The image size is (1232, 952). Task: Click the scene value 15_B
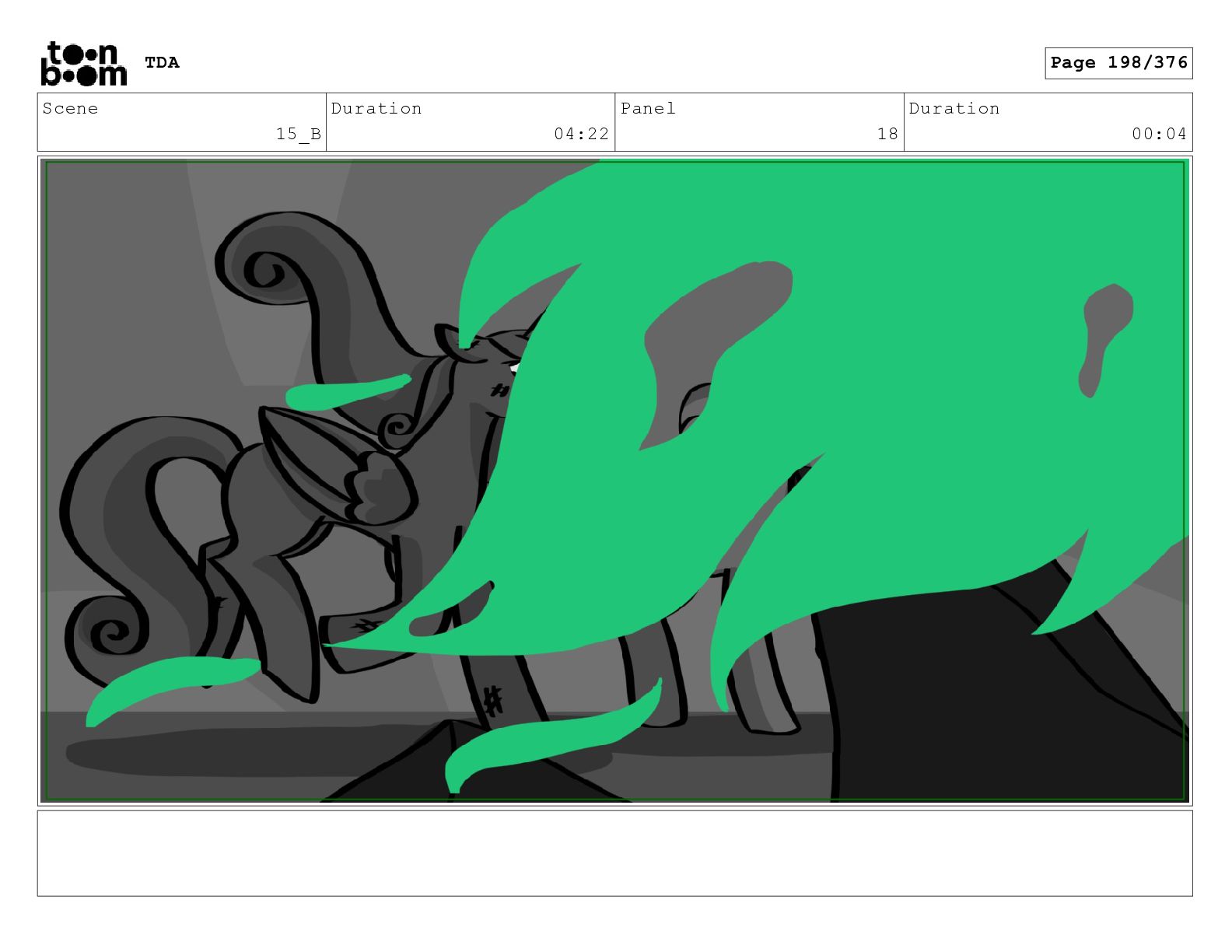click(x=299, y=134)
